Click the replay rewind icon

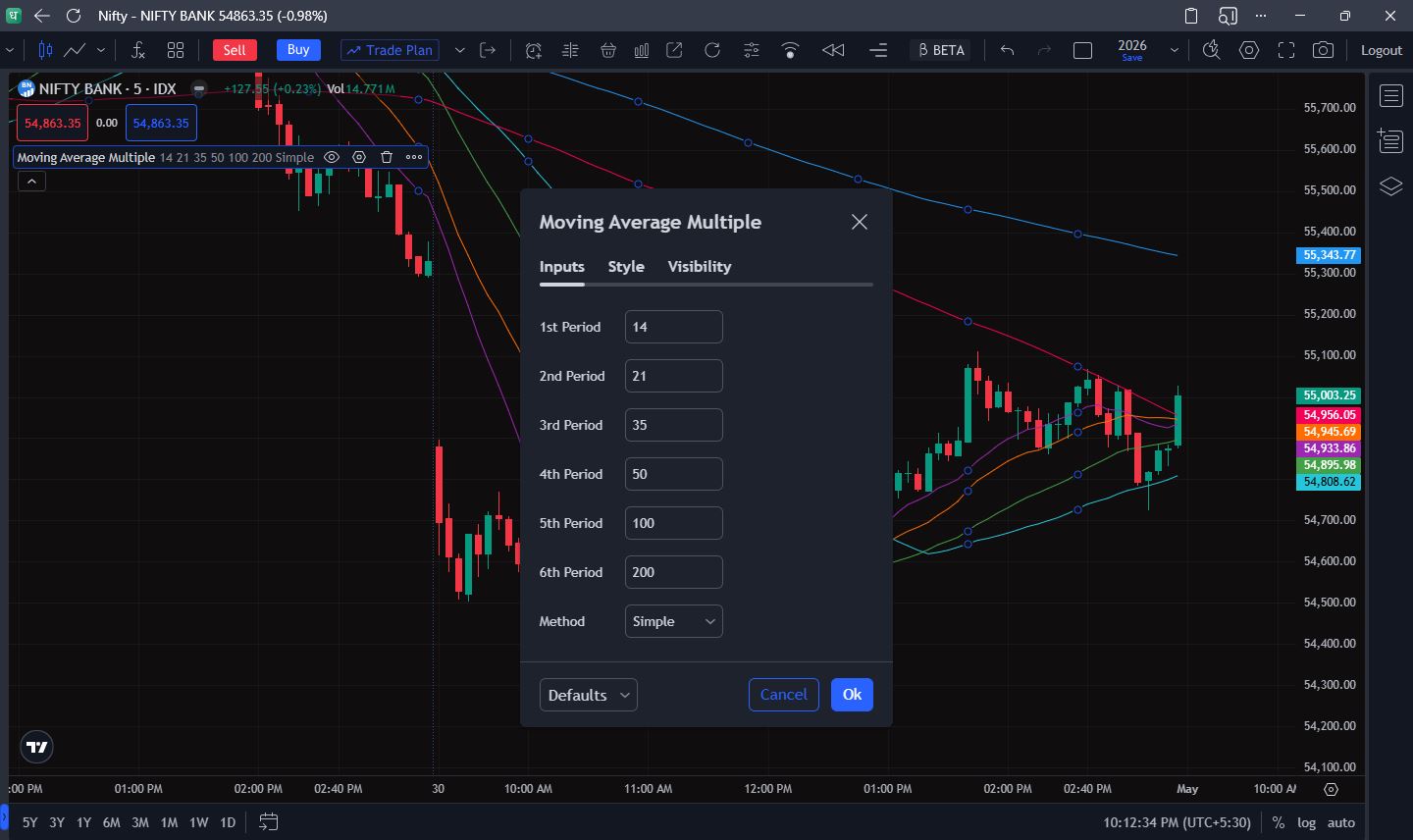pyautogui.click(x=833, y=50)
